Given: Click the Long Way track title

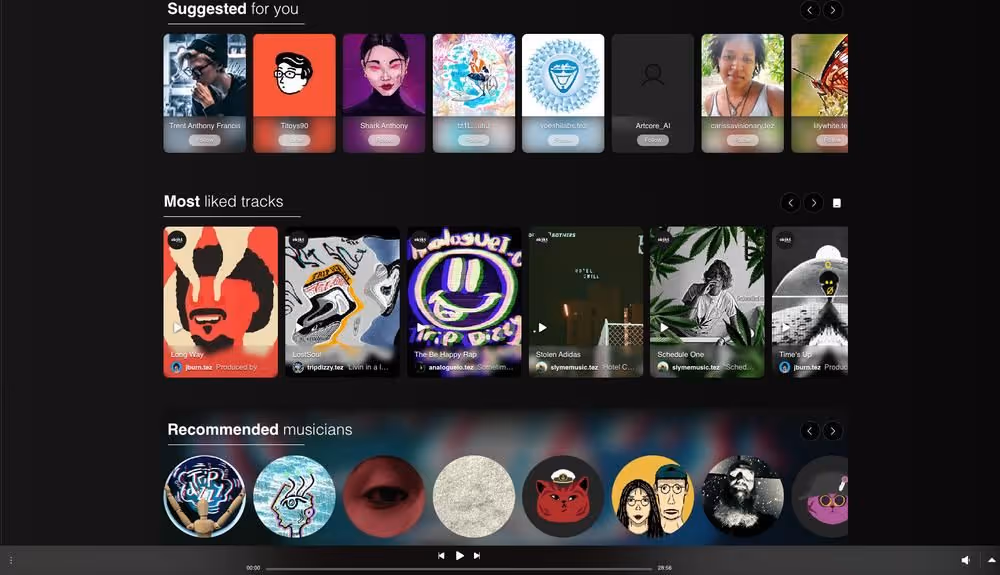Looking at the screenshot, I should tap(187, 354).
